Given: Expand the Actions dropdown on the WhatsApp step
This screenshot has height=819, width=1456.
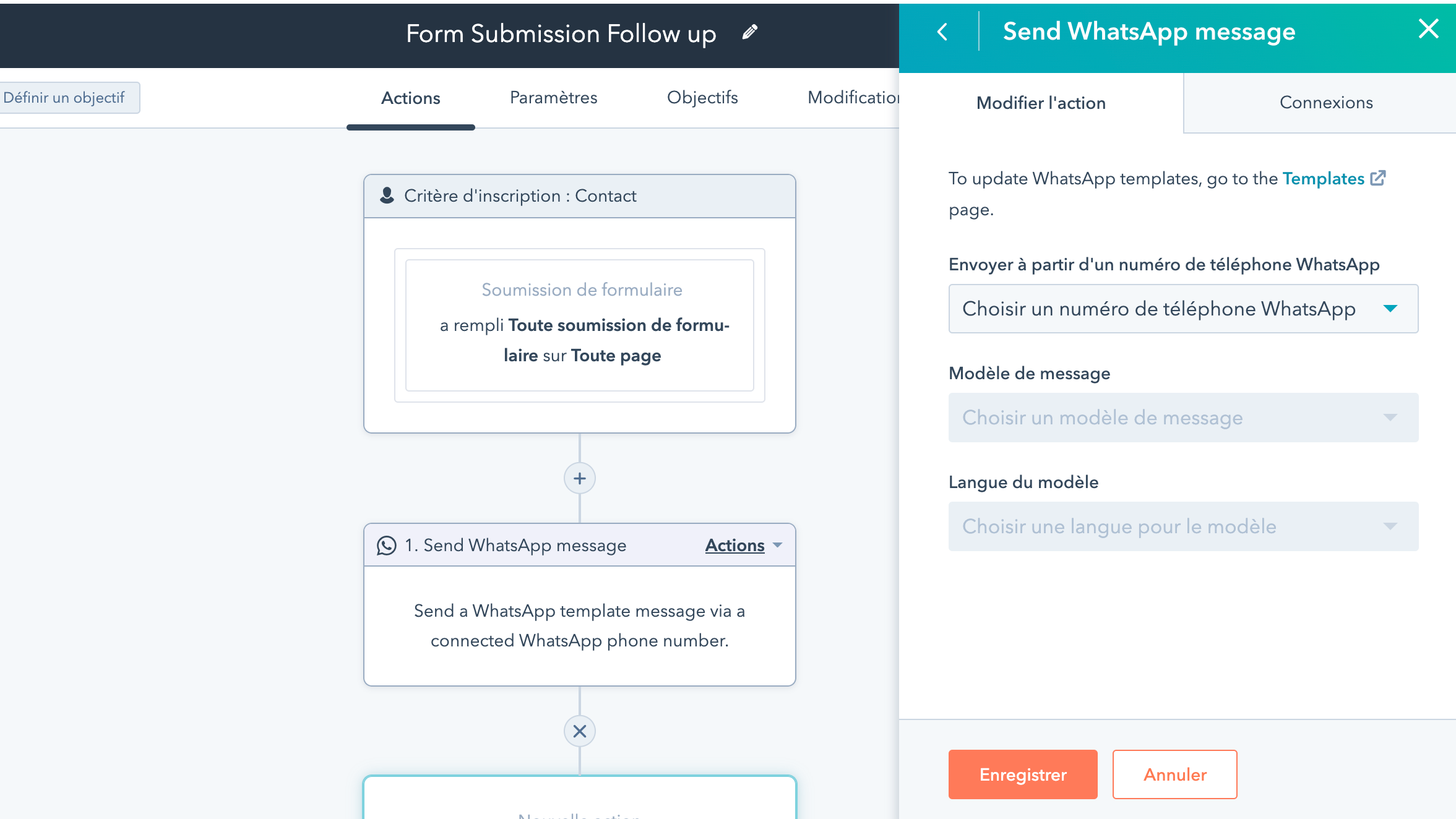Looking at the screenshot, I should click(x=741, y=545).
